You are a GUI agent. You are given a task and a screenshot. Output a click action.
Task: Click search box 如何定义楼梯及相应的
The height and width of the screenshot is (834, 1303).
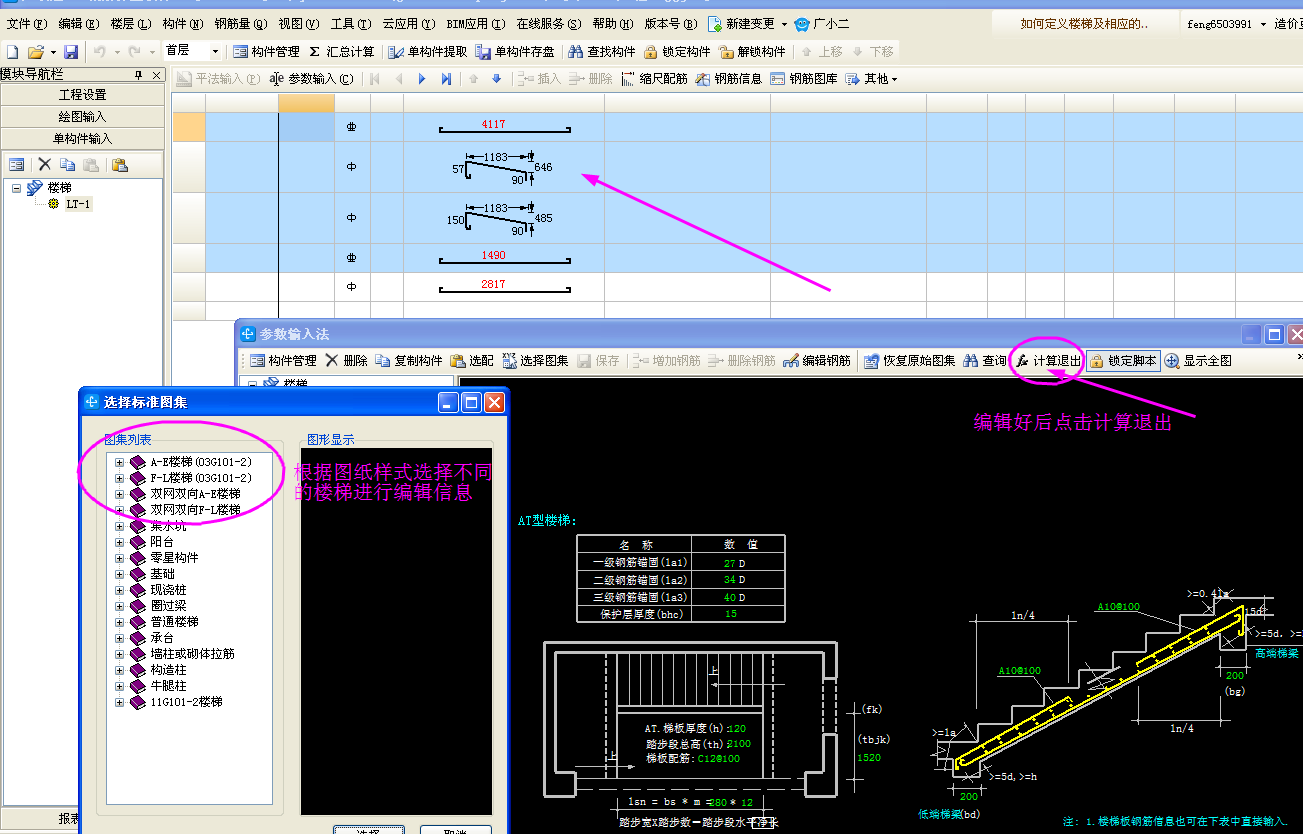tap(1085, 24)
